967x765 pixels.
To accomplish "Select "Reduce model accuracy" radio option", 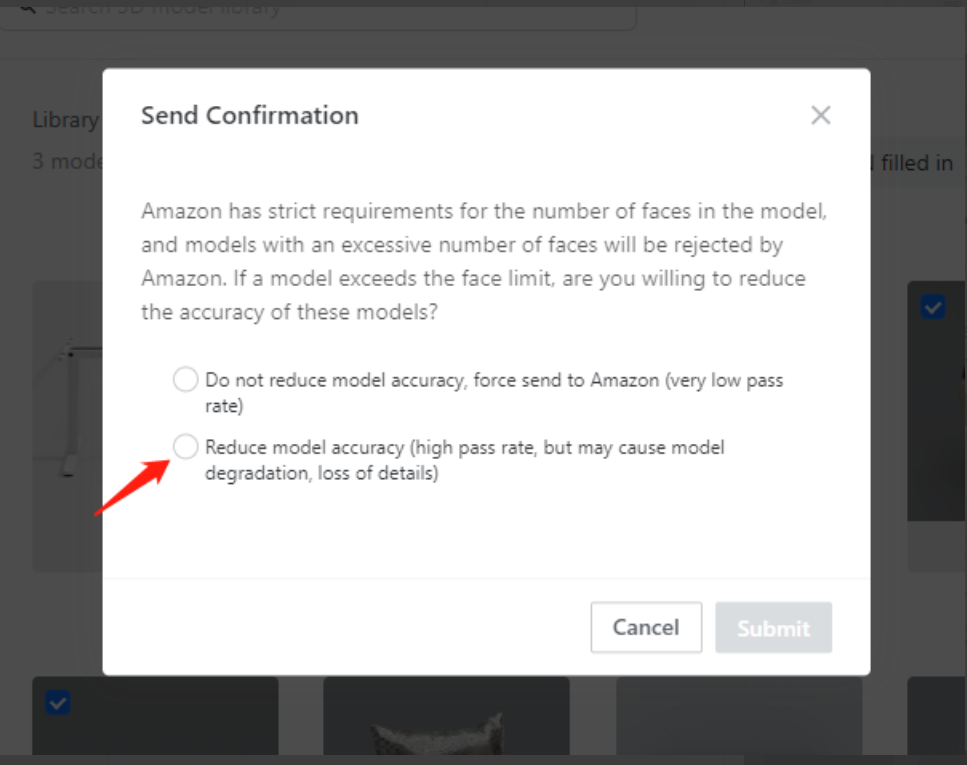I will coord(185,447).
